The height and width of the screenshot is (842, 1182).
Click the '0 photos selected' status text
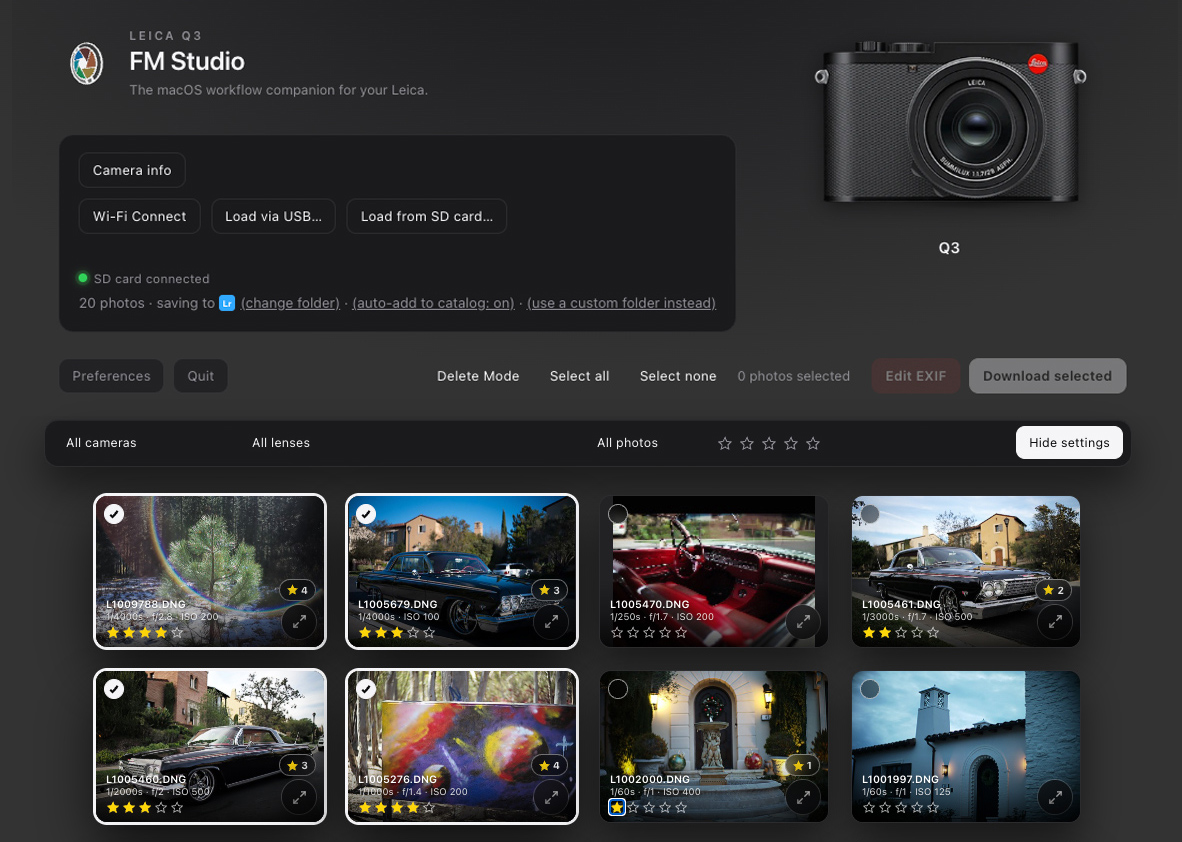point(793,376)
